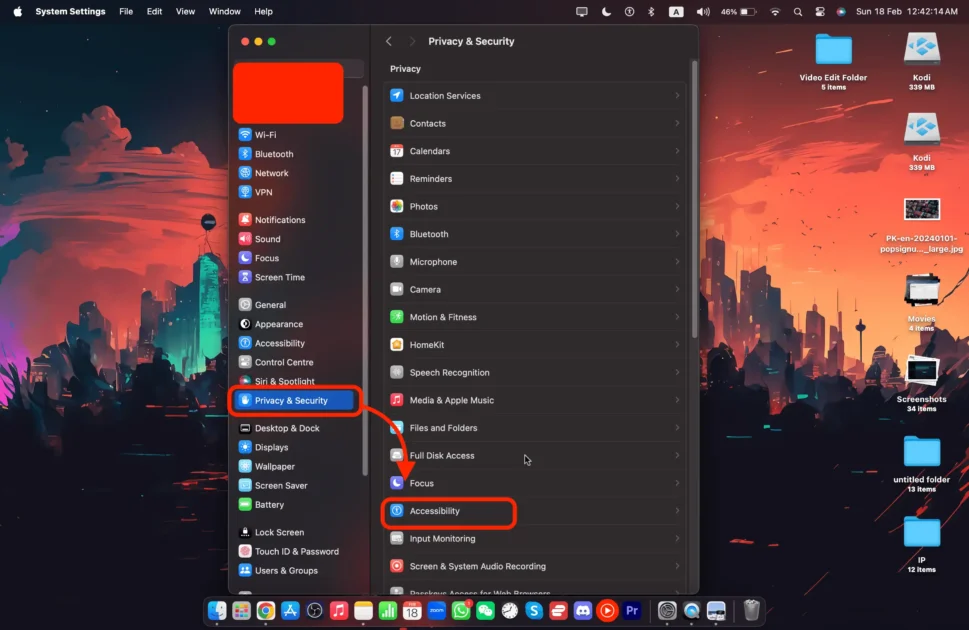Open the Window menu

224,12
